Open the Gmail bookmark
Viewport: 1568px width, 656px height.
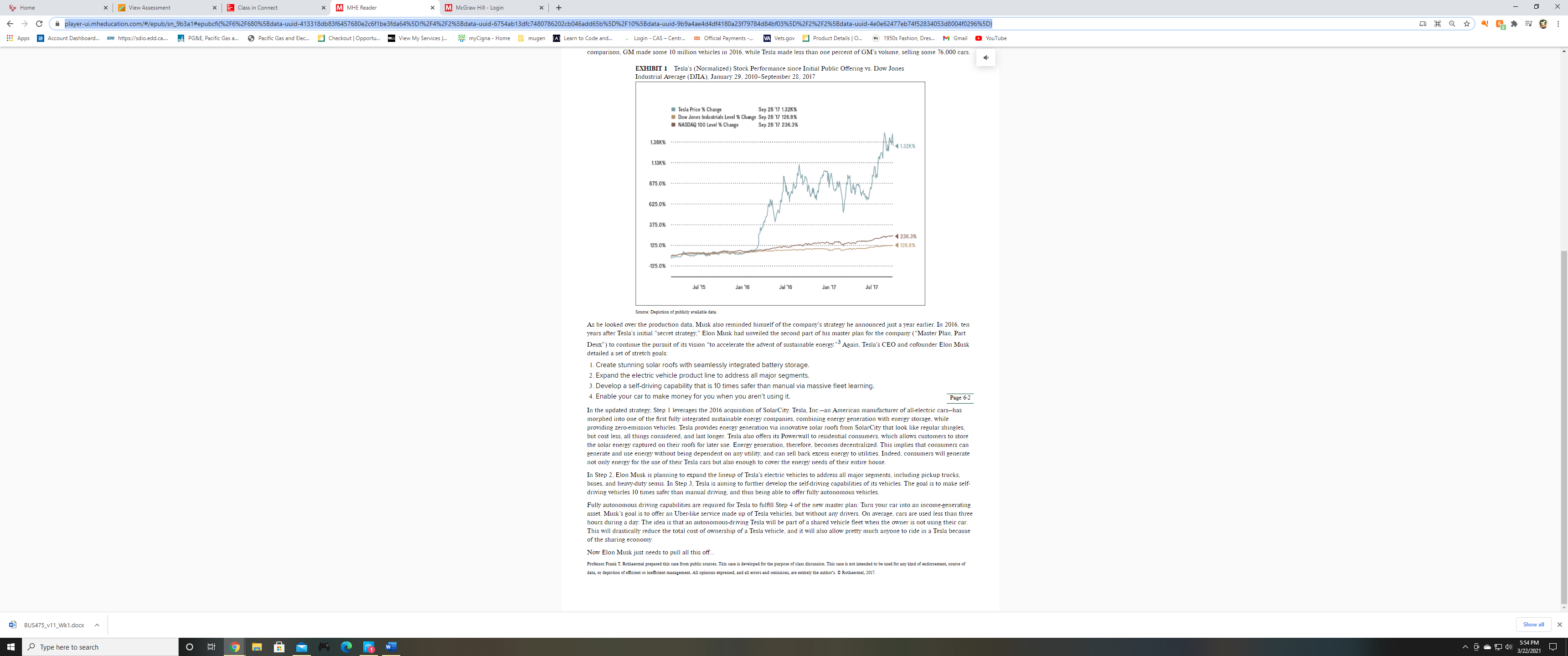coord(955,38)
